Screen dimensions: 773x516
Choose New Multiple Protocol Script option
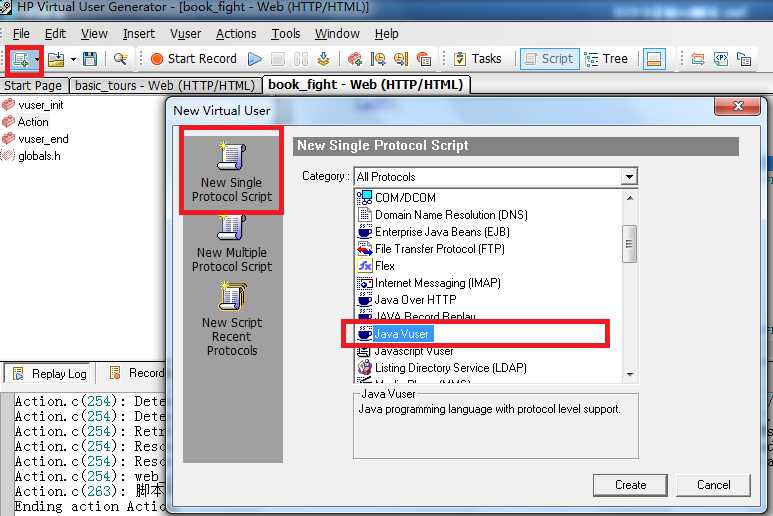232,244
